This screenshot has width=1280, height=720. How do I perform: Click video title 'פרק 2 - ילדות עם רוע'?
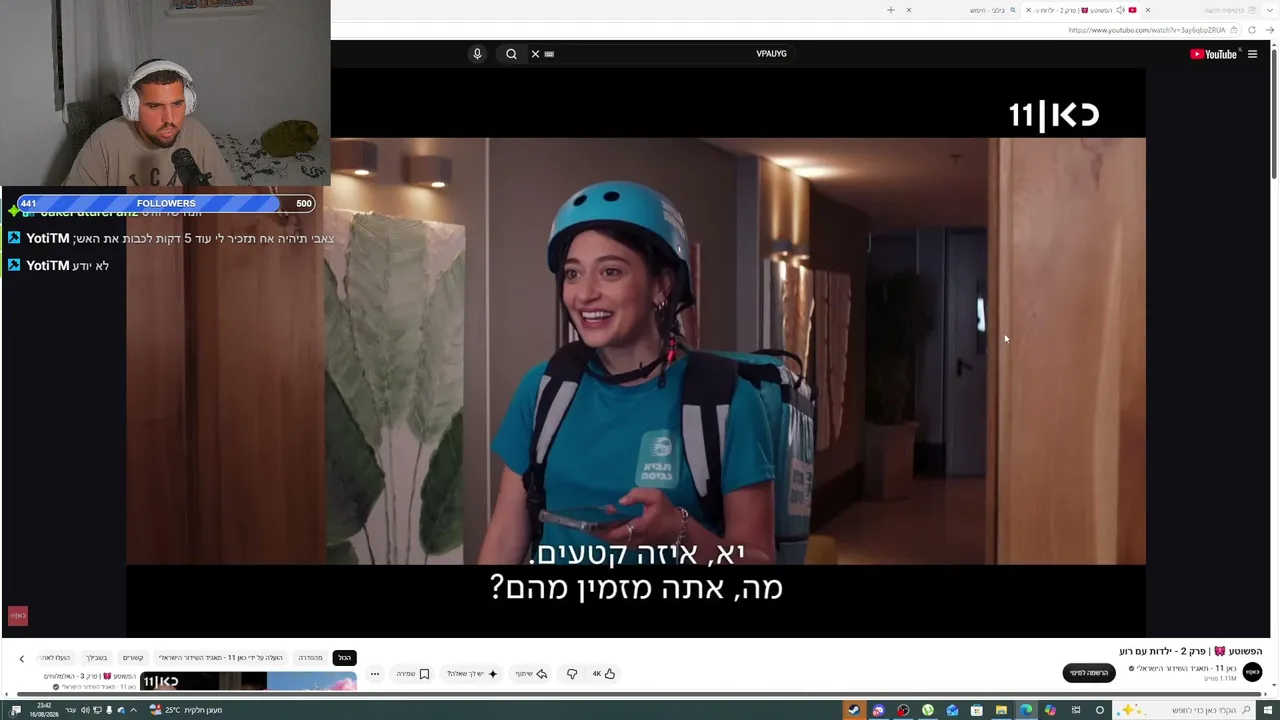pos(1162,651)
